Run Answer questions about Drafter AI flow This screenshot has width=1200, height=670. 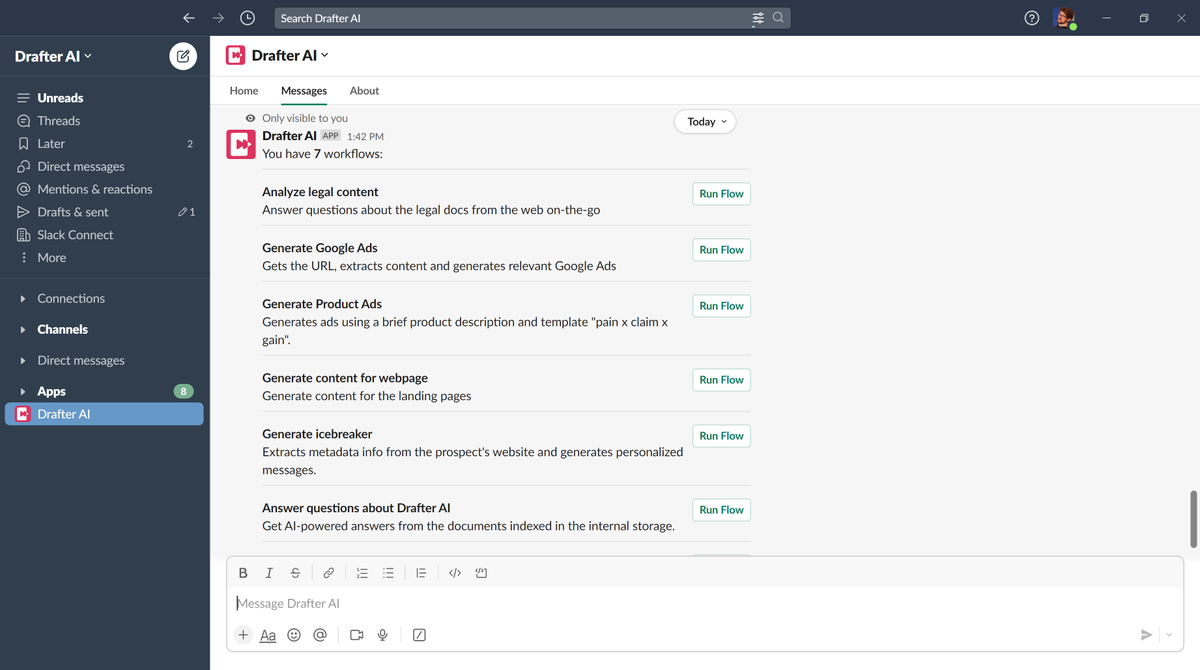(x=721, y=510)
